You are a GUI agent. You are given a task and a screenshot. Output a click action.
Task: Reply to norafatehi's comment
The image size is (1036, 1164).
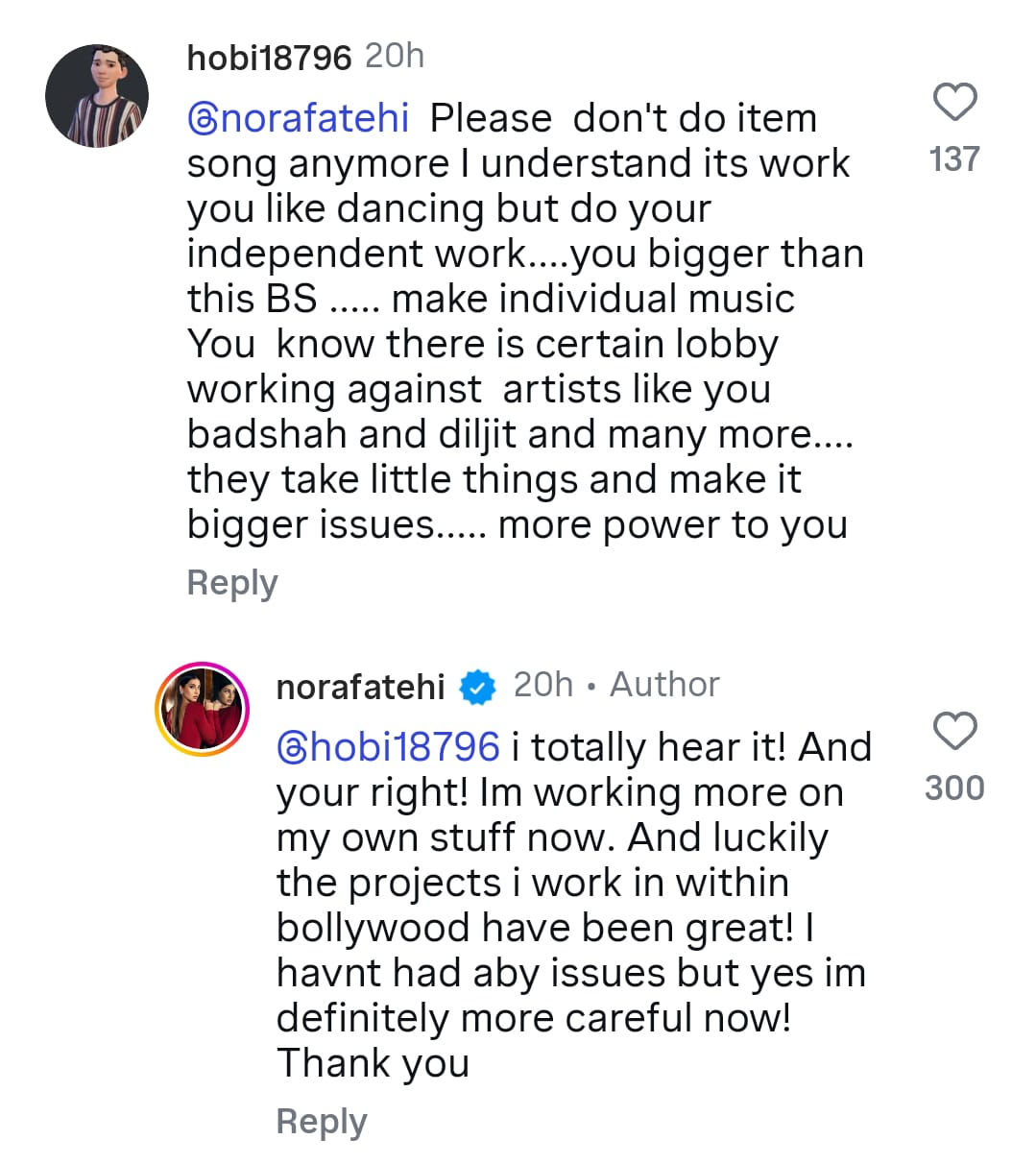(321, 1120)
